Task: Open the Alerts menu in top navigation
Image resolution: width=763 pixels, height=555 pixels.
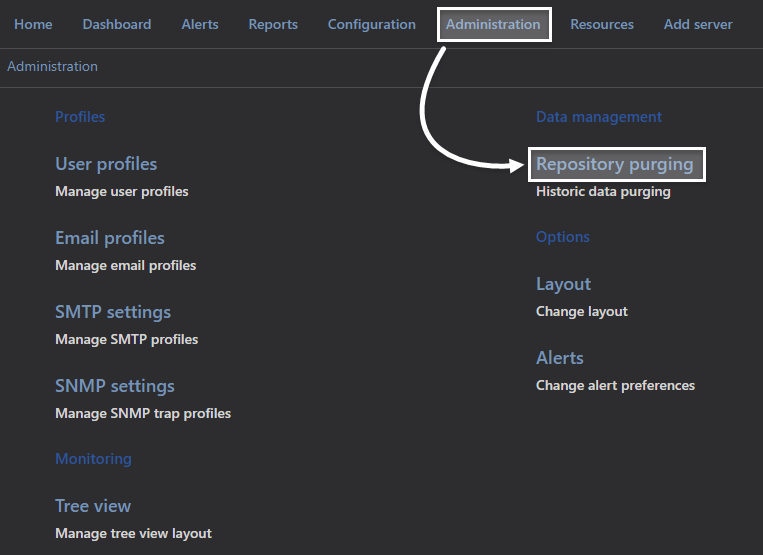Action: pyautogui.click(x=200, y=24)
